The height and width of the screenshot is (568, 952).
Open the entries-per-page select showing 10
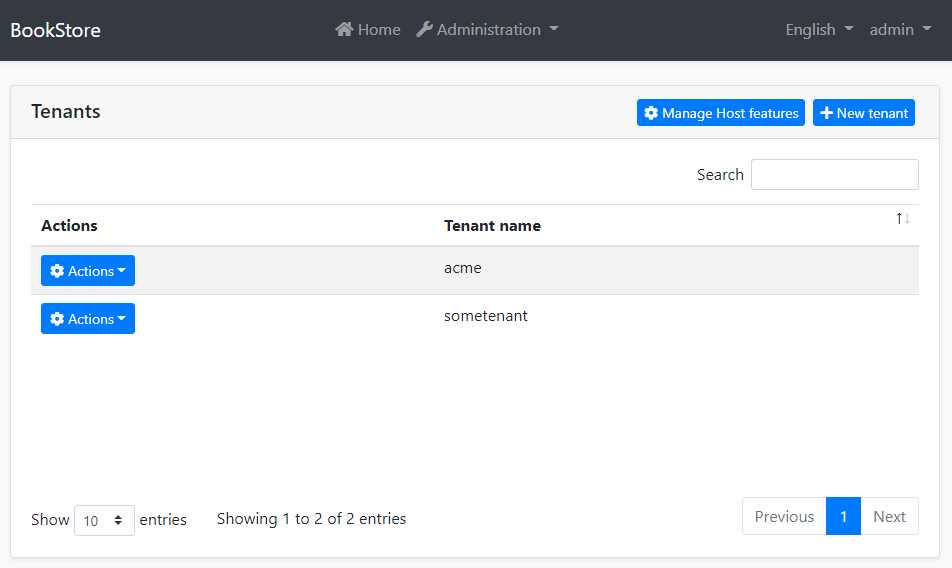click(104, 520)
